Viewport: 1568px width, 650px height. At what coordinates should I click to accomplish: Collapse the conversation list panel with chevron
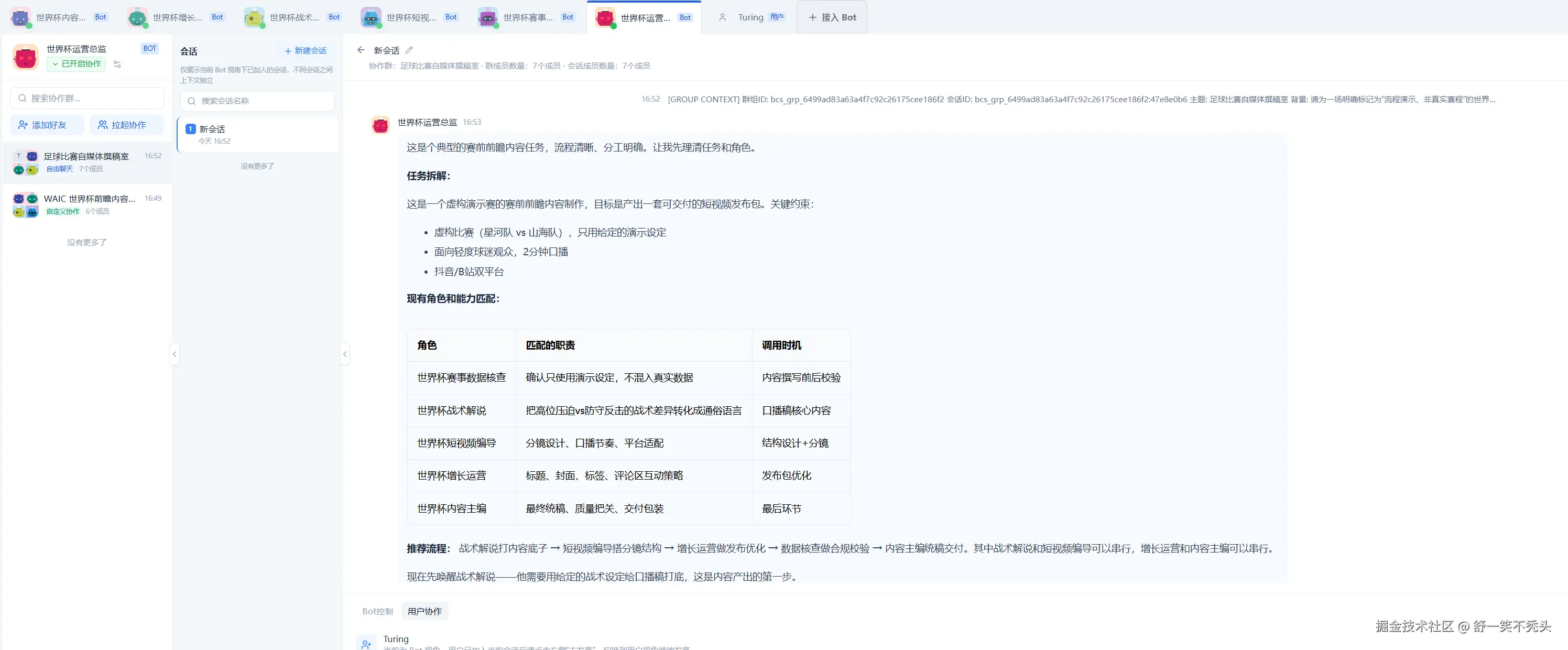tap(345, 354)
